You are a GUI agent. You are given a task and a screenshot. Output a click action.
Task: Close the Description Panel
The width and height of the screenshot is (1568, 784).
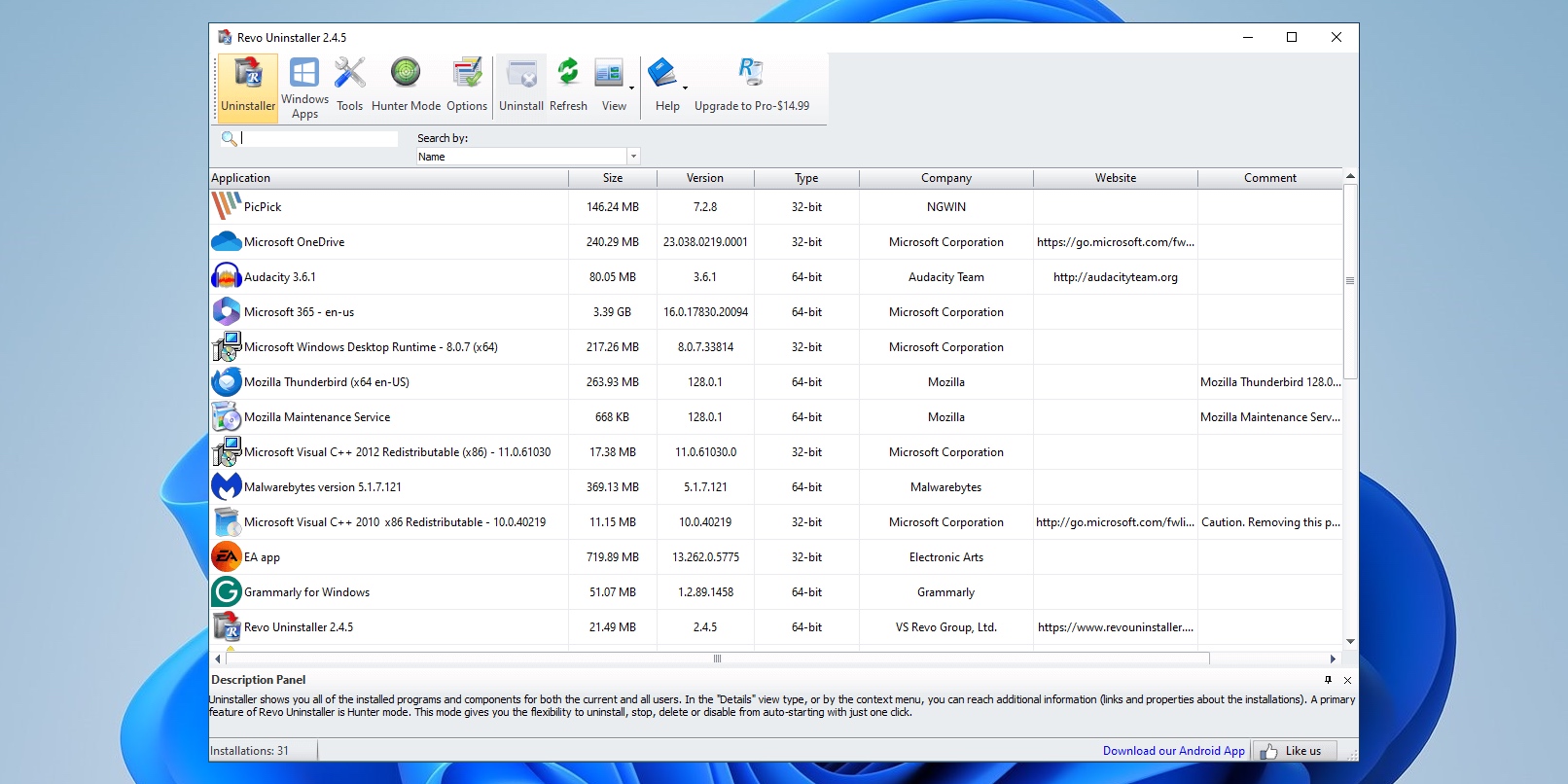point(1347,680)
